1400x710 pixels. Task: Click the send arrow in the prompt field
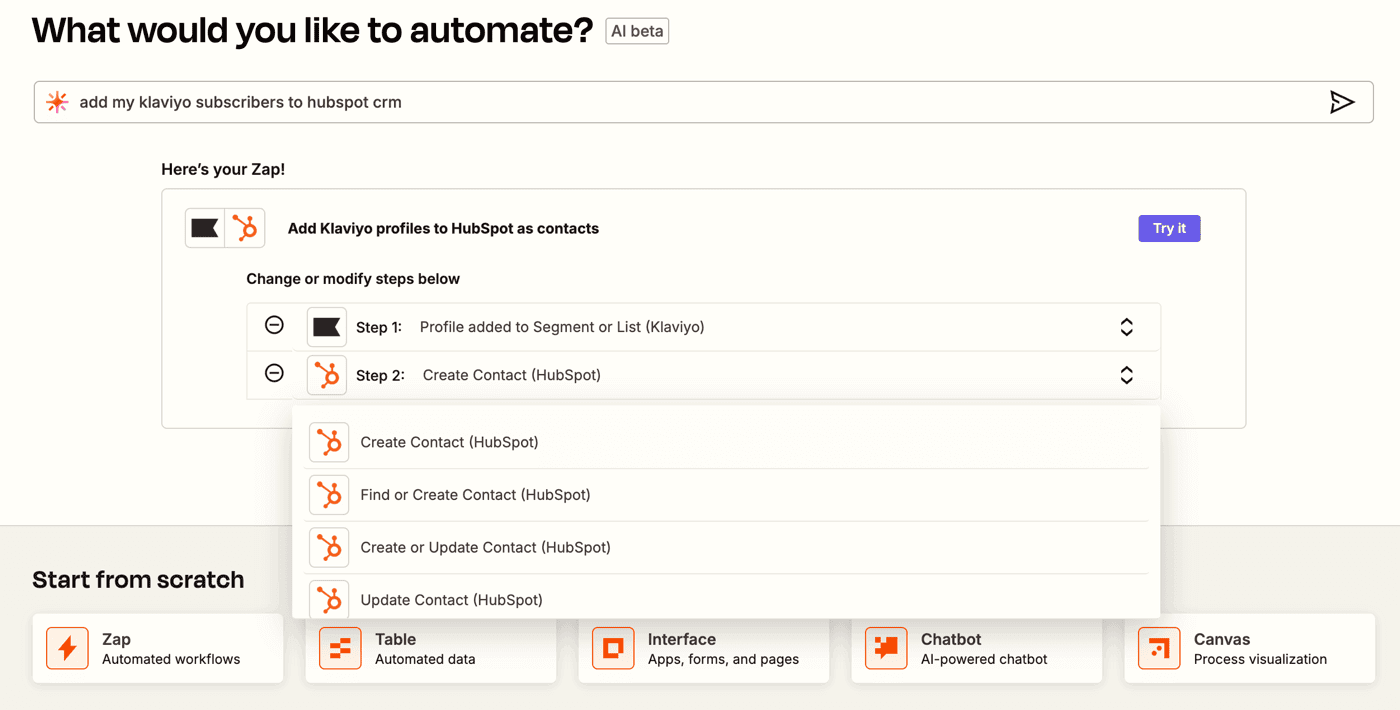click(1344, 101)
